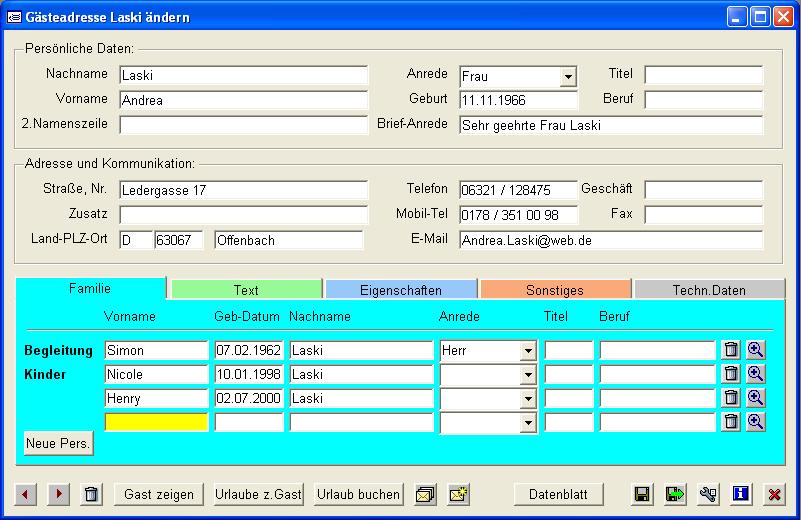Switch to the Eigenschaften tab
This screenshot has width=801, height=520.
click(401, 290)
